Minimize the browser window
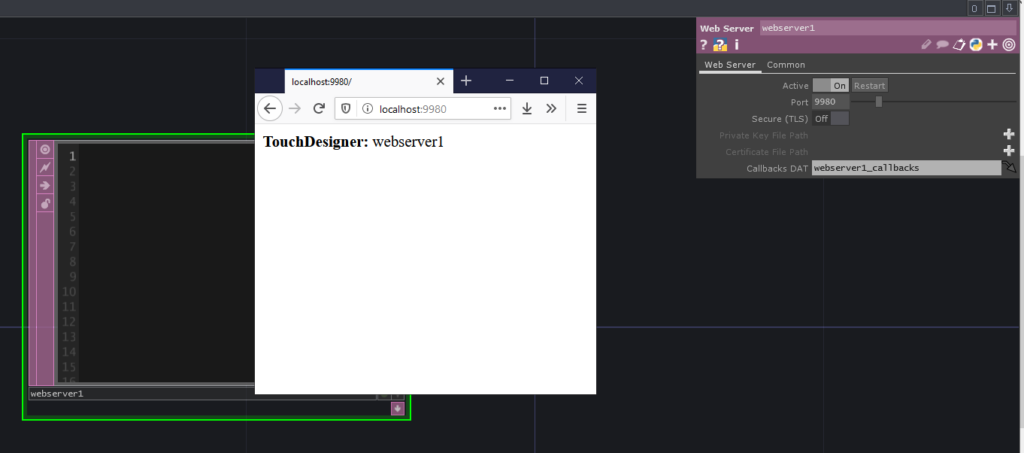The height and width of the screenshot is (453, 1024). 510,81
